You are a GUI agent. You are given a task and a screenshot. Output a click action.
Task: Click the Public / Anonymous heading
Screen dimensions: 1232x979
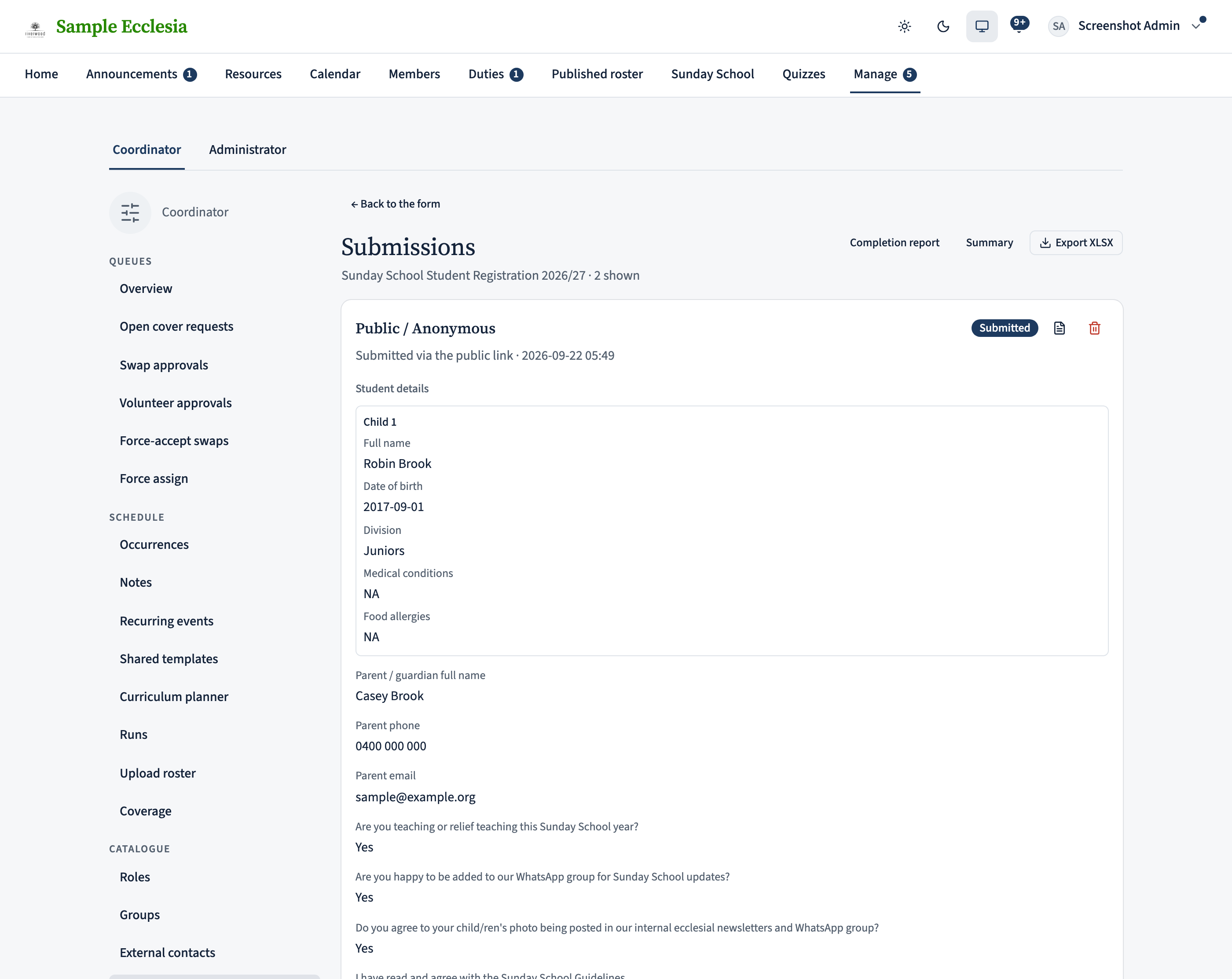coord(425,329)
